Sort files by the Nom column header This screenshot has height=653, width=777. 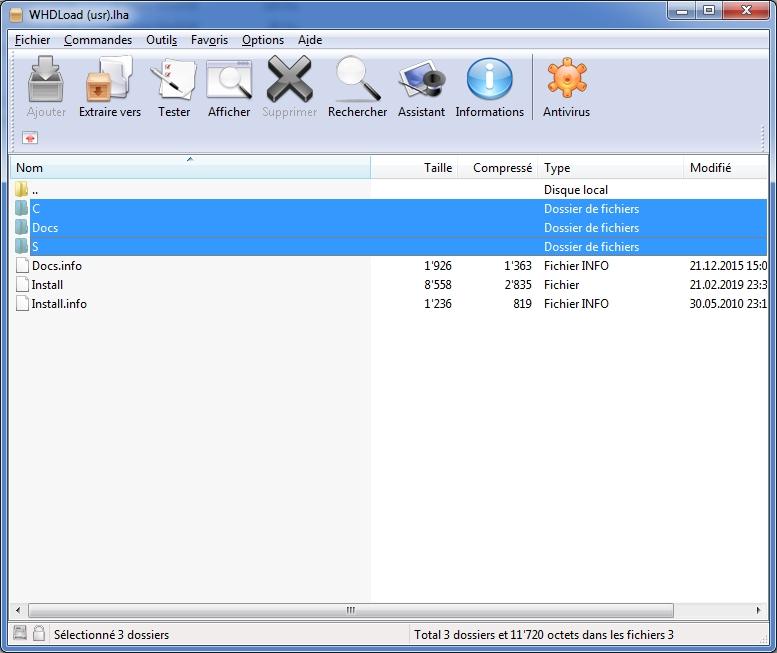coord(190,168)
